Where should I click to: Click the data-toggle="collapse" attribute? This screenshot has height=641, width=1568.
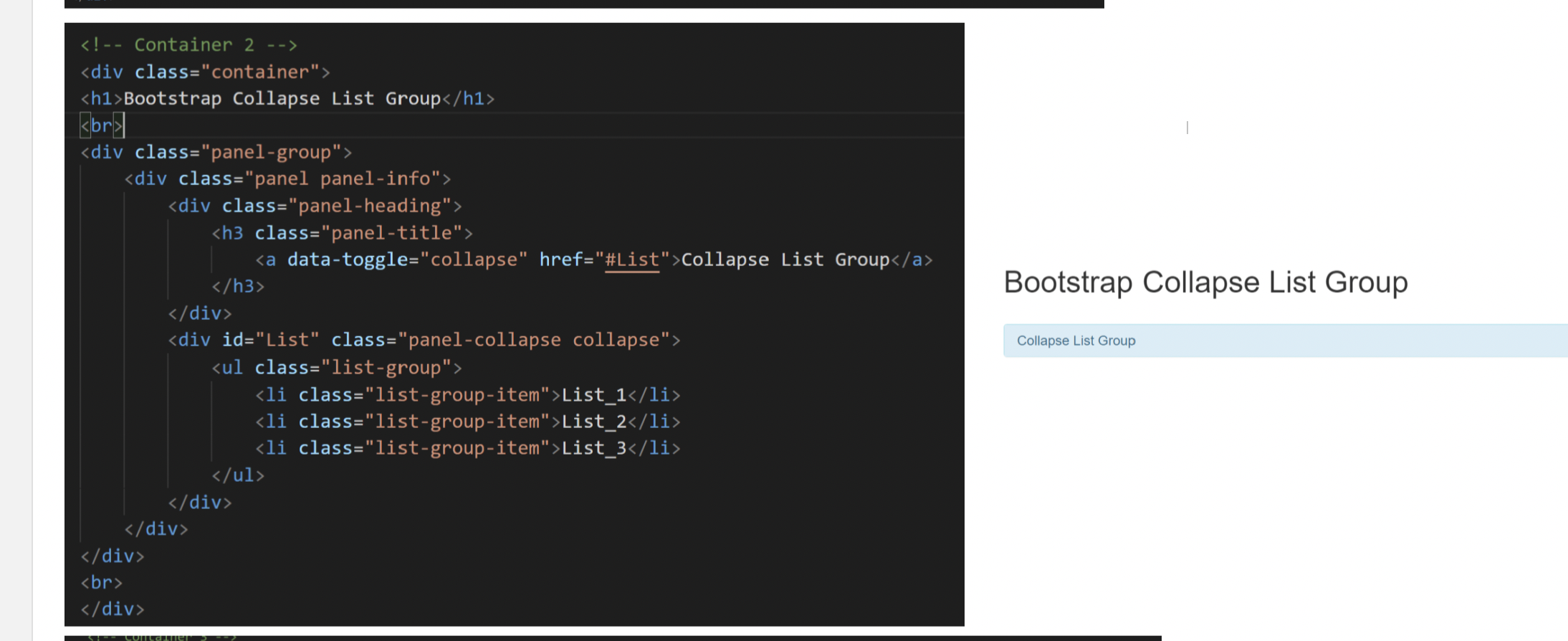tap(407, 260)
